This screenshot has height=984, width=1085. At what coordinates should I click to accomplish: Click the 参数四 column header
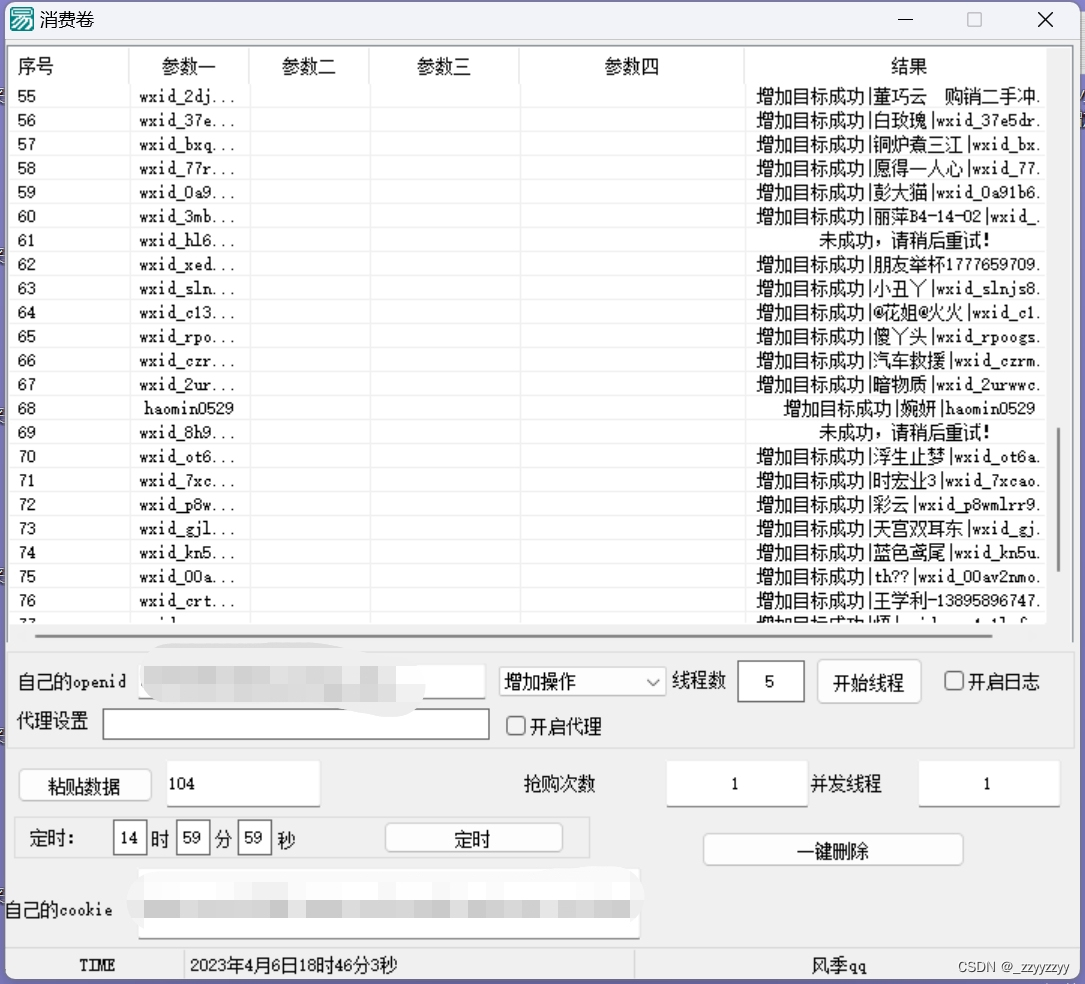pos(632,66)
